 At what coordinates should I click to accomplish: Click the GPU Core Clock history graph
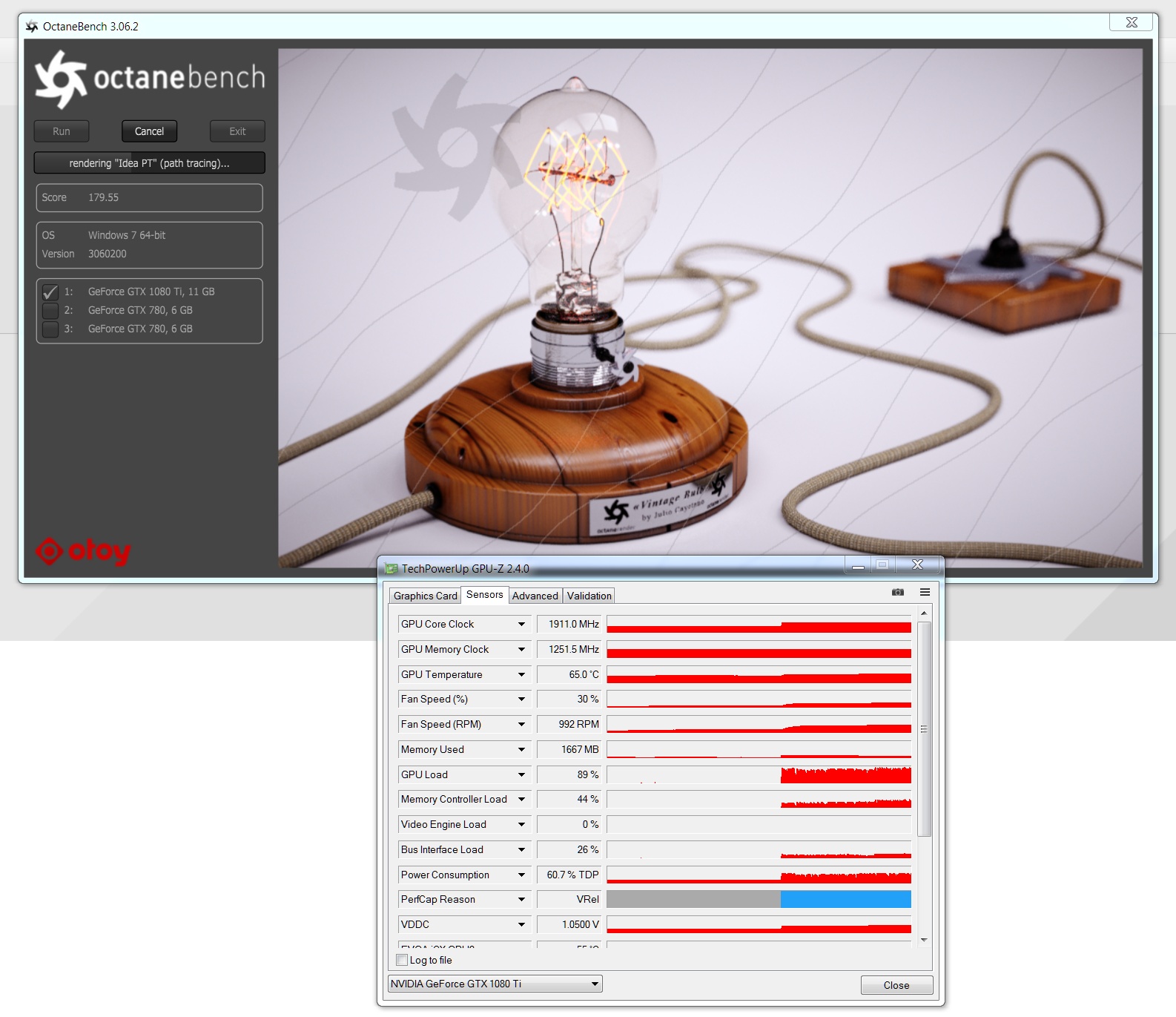[x=759, y=625]
